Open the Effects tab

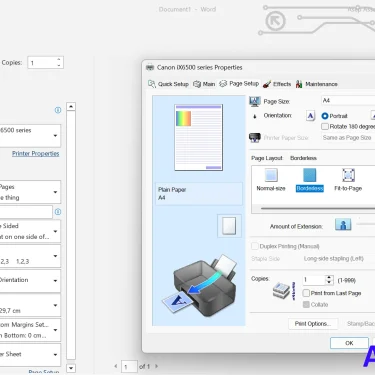[x=277, y=84]
